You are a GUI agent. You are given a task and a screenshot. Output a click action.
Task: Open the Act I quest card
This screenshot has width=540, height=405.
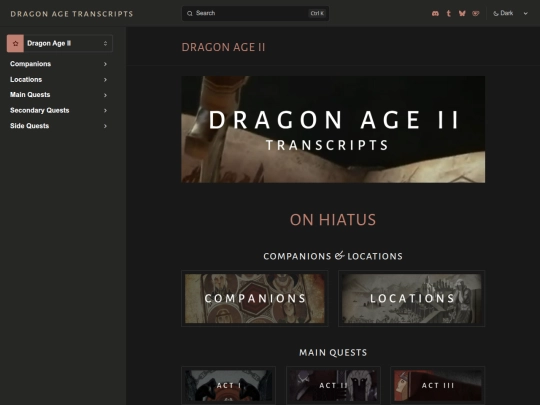(229, 385)
